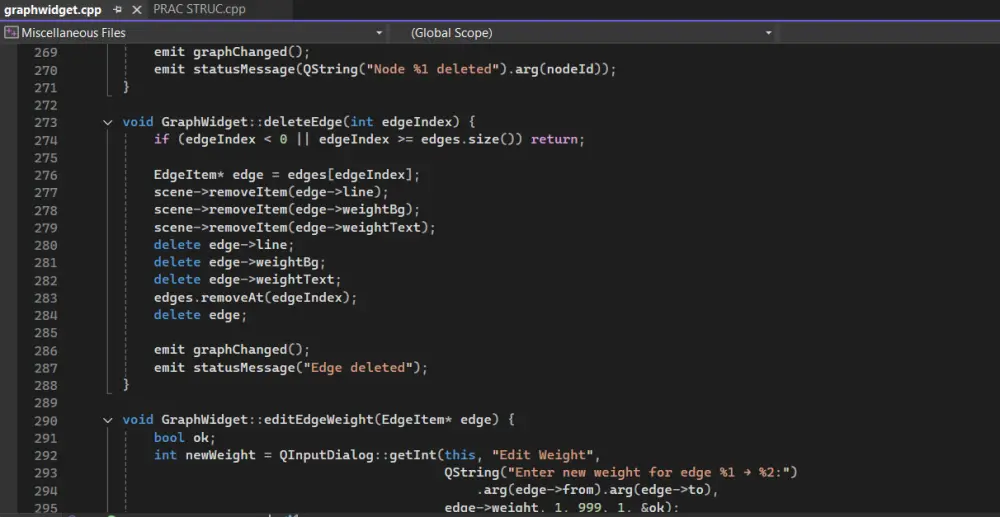The image size is (1000, 517).
Task: Click 'emit graphChanged();' on line 286
Action: tap(232, 350)
